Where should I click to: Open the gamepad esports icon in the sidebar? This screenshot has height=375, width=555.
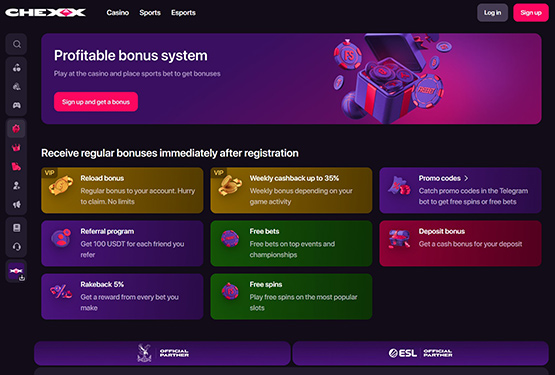[17, 105]
